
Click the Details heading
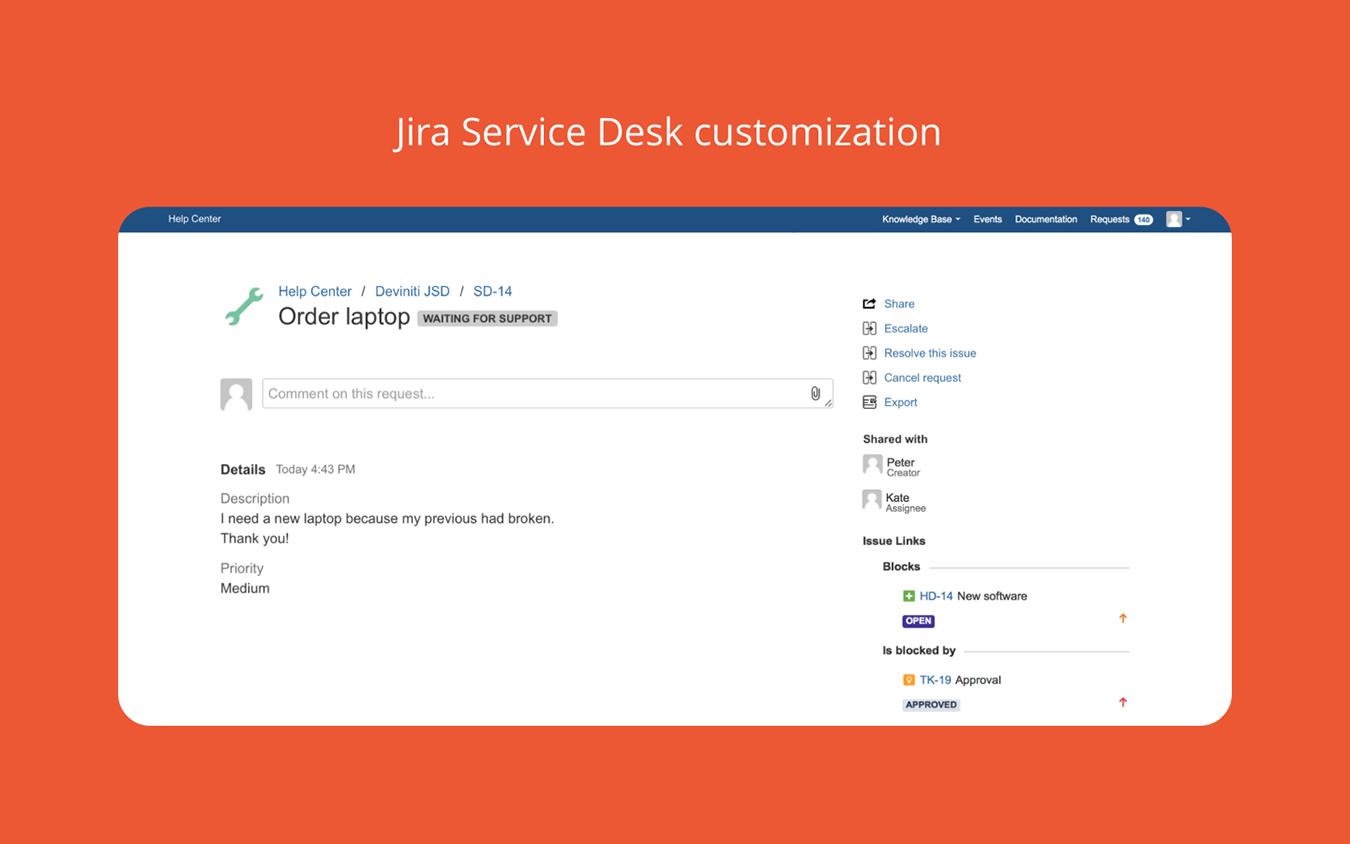[x=243, y=469]
